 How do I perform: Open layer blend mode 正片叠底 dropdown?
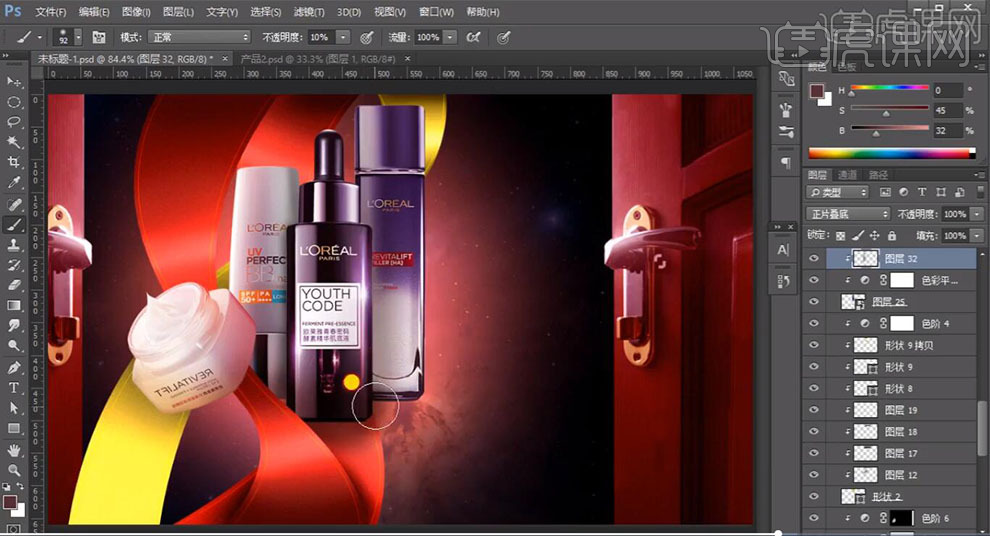pos(849,214)
